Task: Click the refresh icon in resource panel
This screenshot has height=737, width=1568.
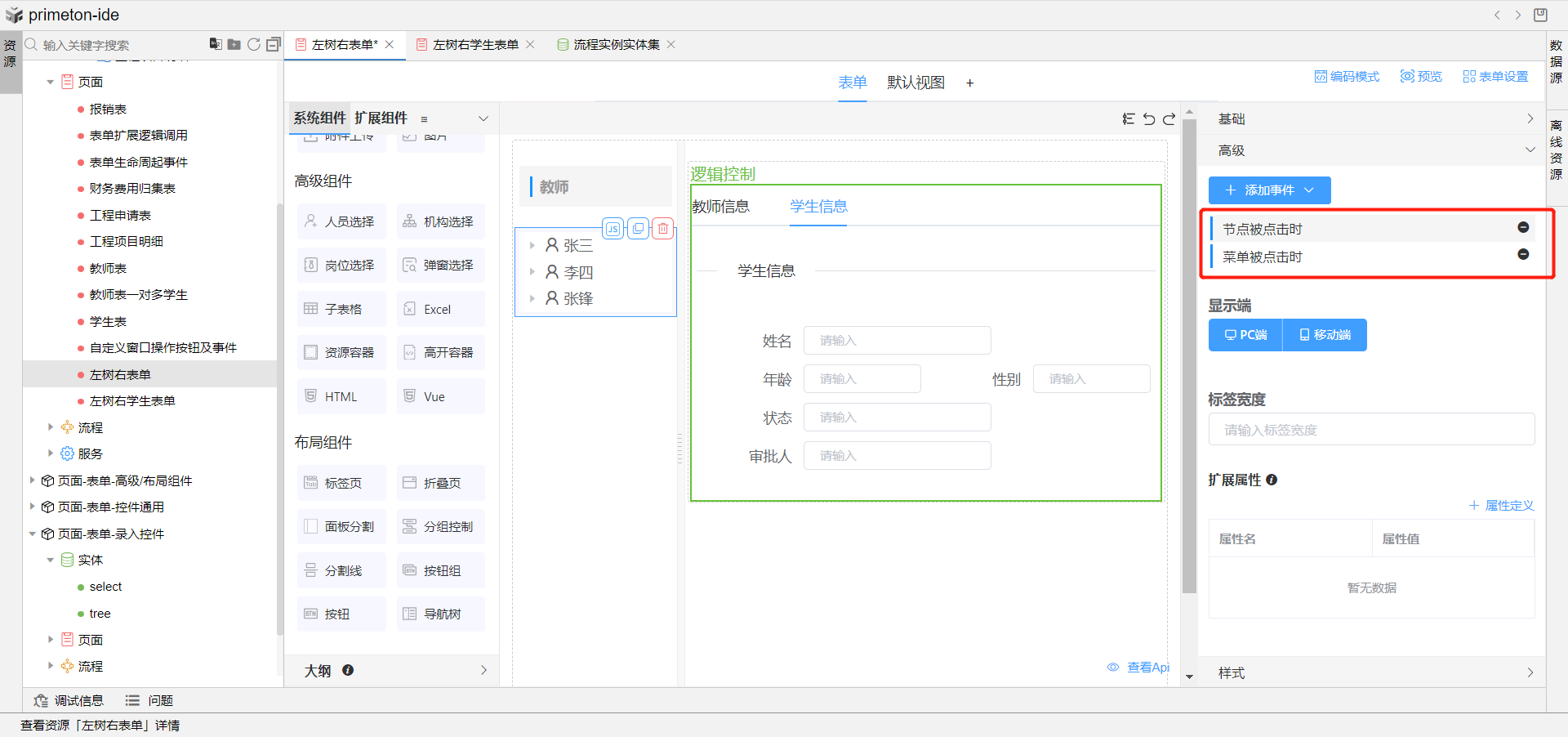Action: 254,44
